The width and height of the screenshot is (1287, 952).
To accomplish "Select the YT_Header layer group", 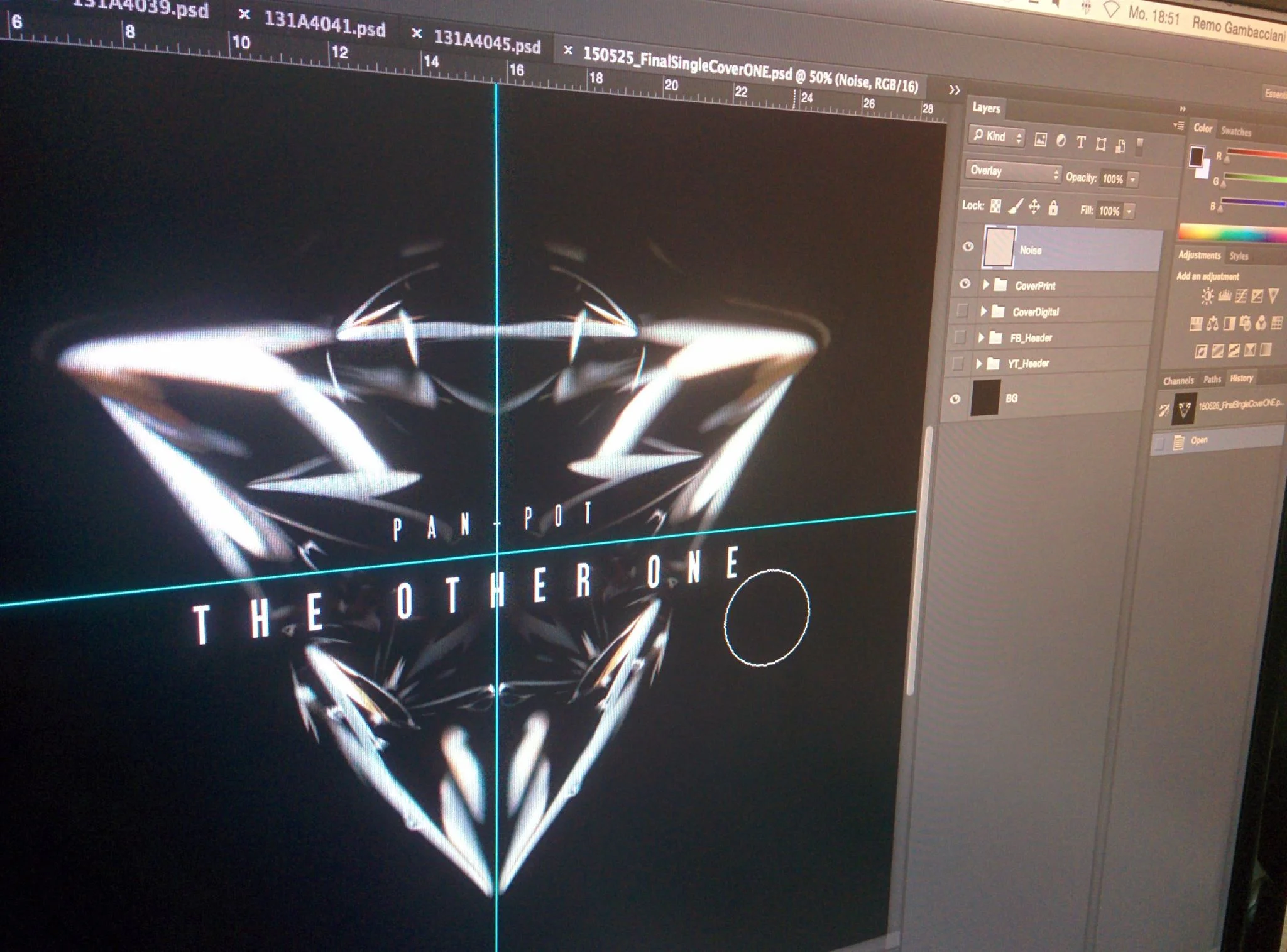I will (x=1028, y=363).
